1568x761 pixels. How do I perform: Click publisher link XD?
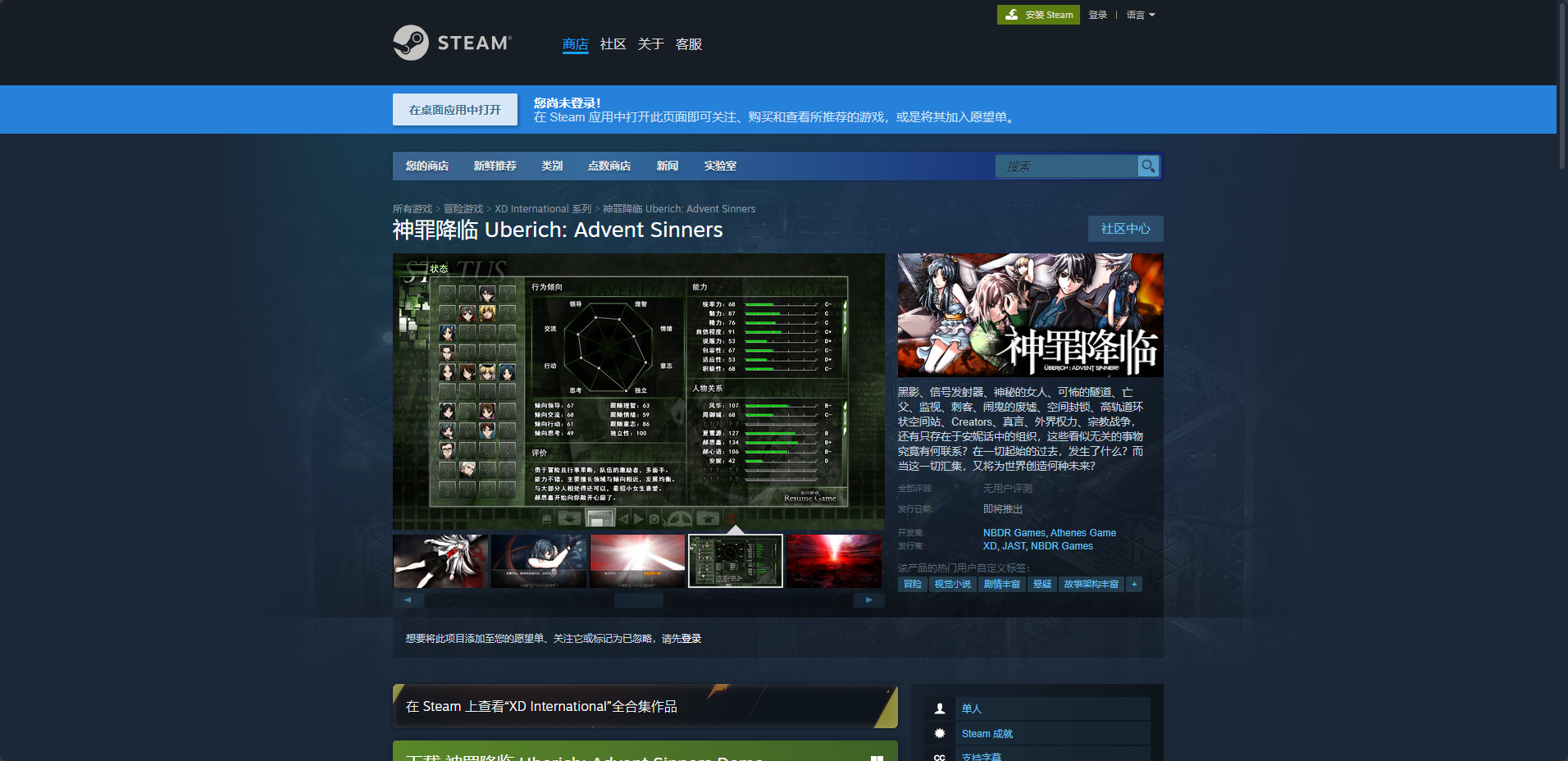[990, 546]
